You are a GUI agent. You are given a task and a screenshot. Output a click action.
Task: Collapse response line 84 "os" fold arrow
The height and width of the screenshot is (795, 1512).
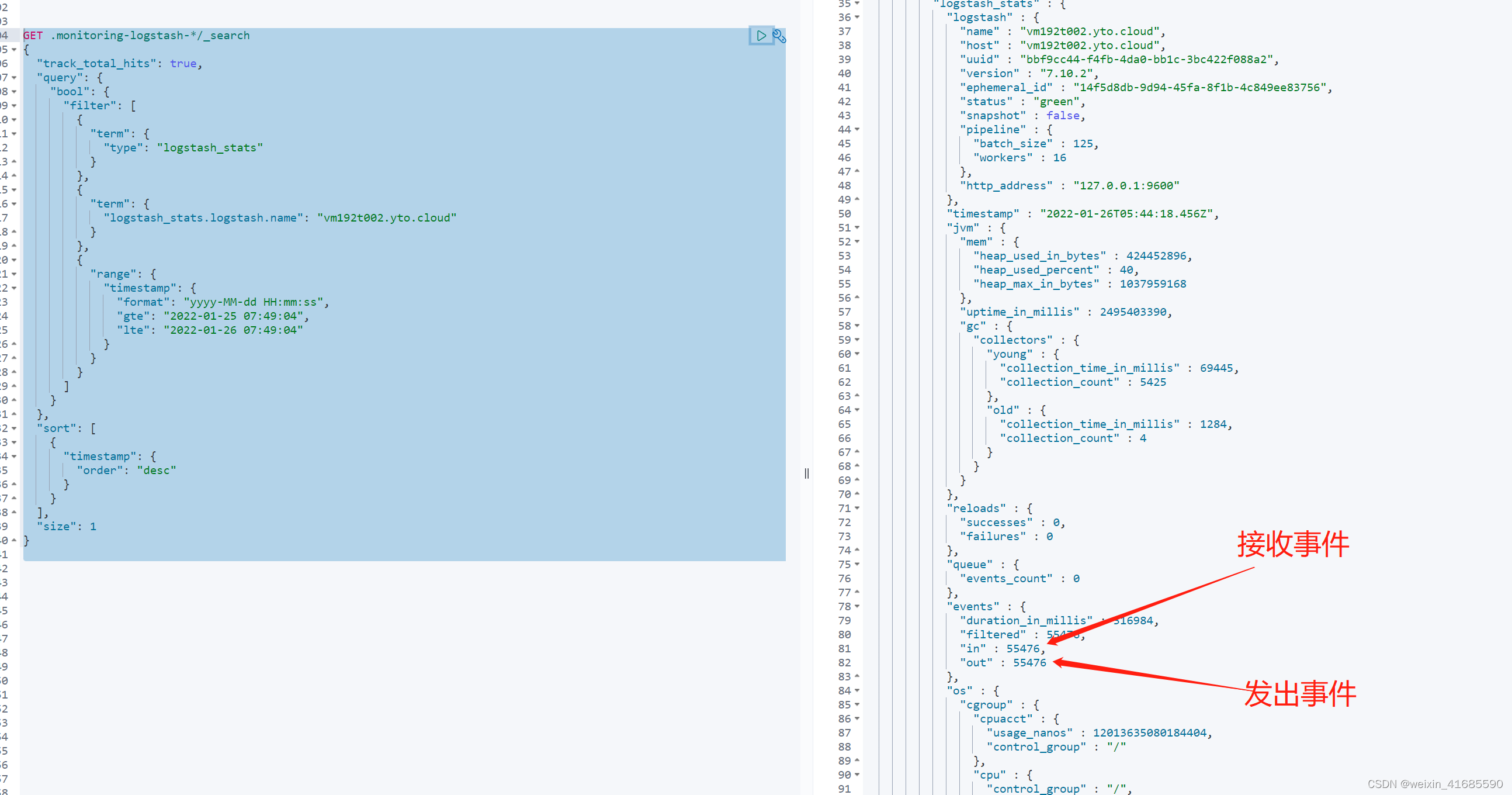pyautogui.click(x=858, y=690)
